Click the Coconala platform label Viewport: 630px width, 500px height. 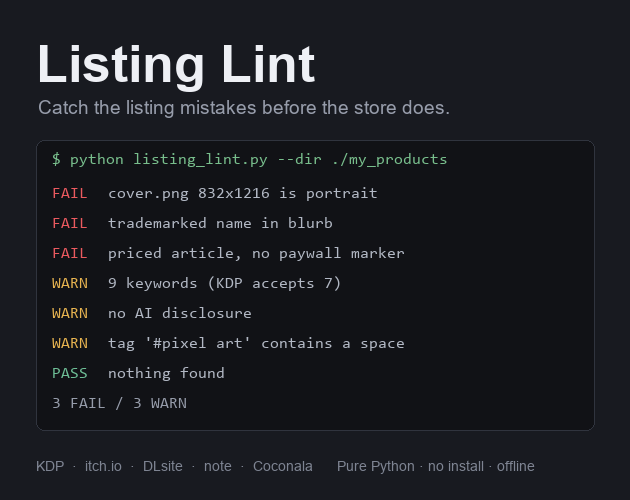[283, 466]
